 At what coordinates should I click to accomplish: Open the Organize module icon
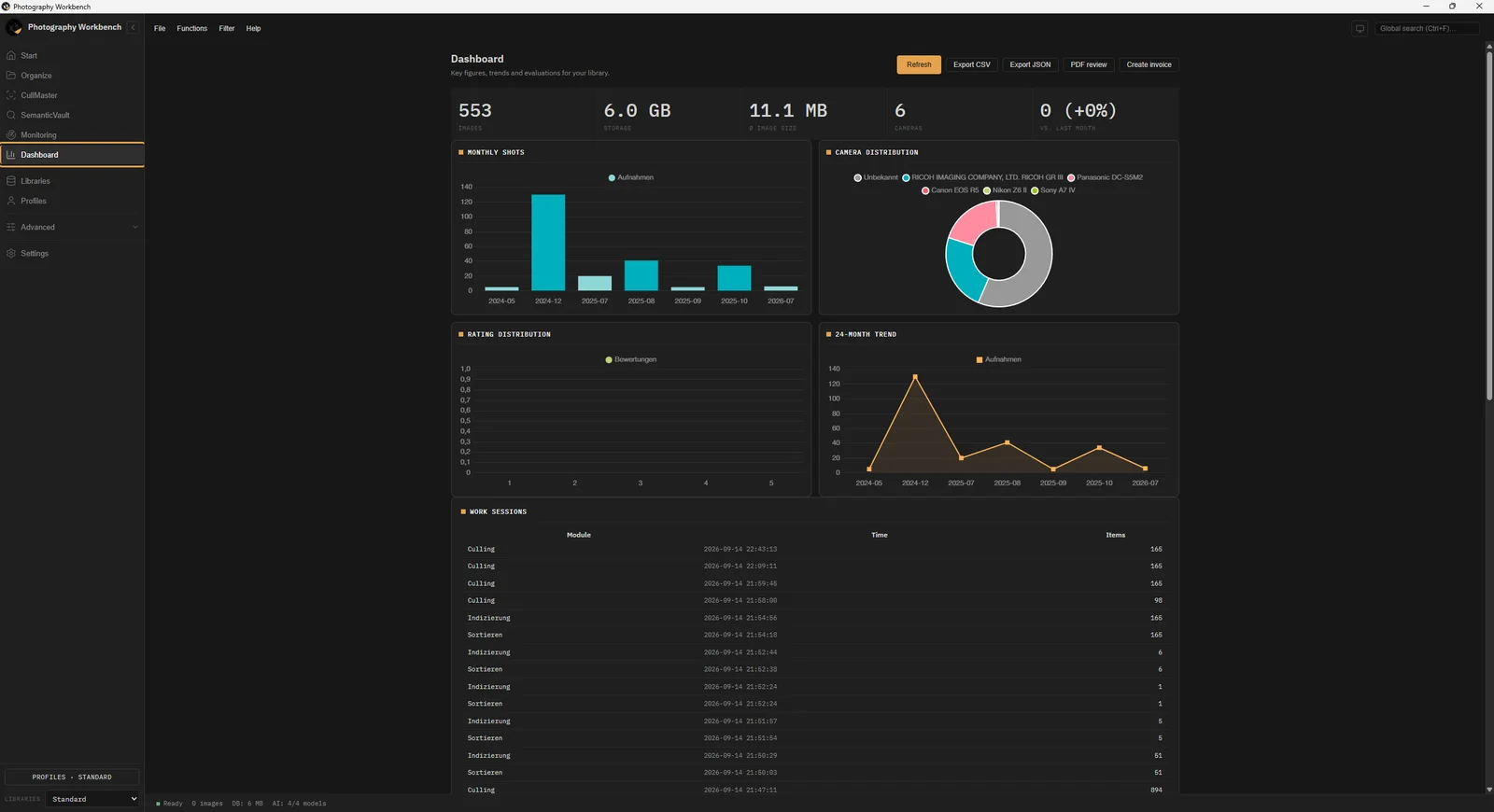[11, 76]
